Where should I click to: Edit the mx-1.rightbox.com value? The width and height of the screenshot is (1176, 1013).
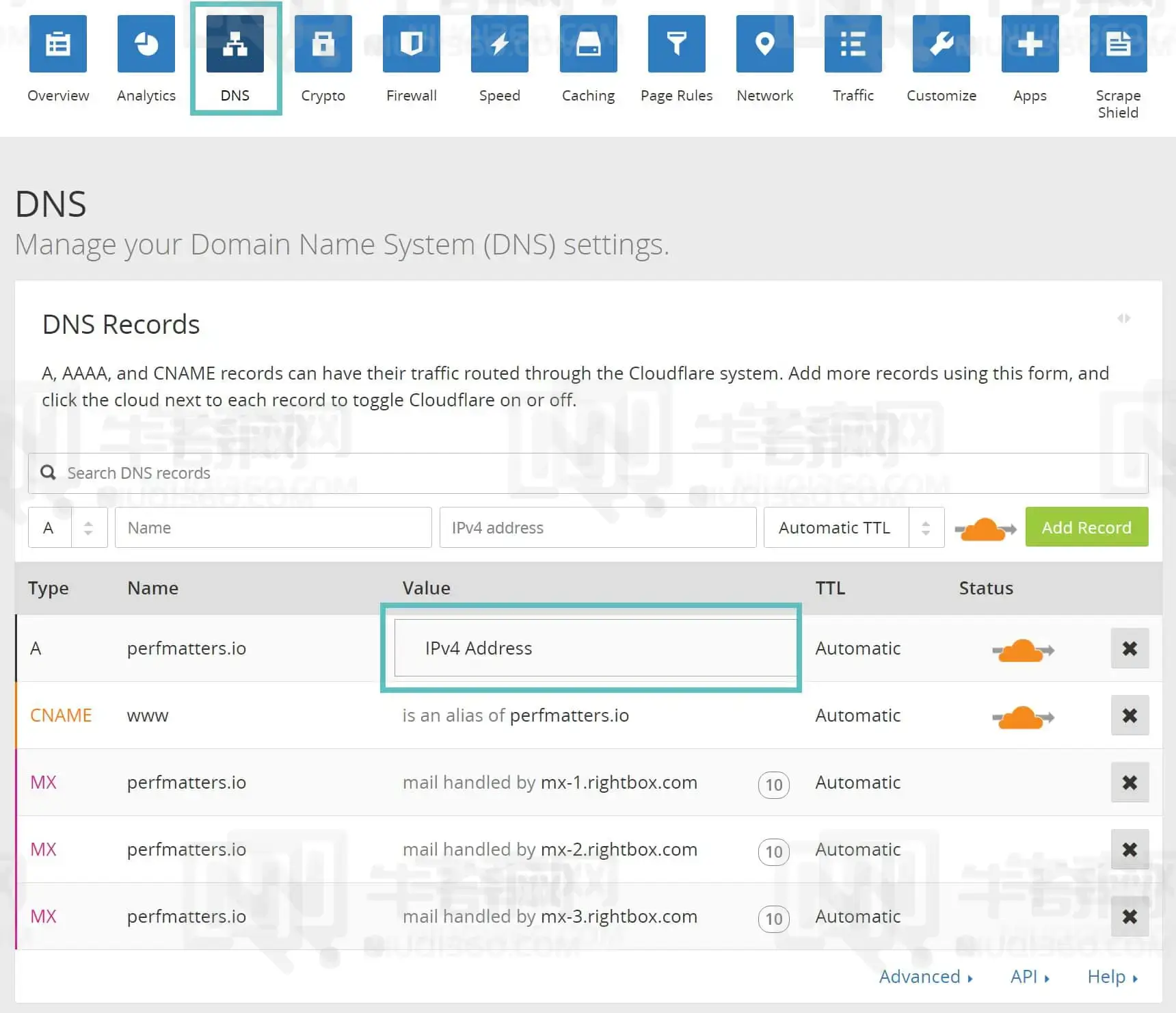(550, 782)
